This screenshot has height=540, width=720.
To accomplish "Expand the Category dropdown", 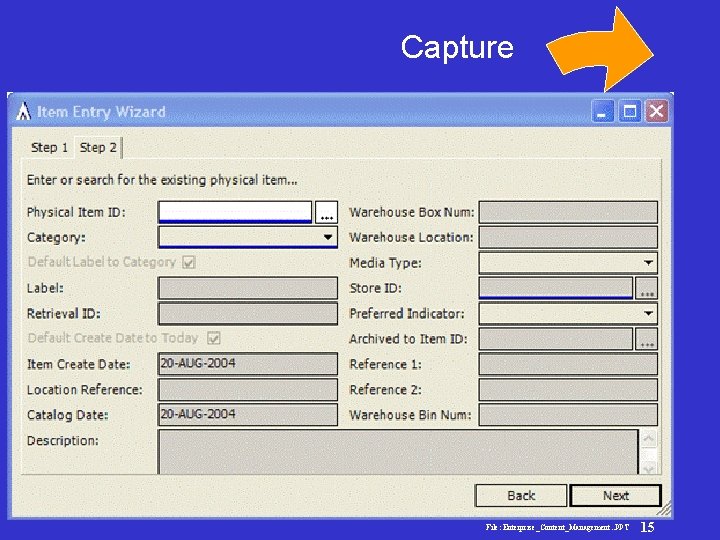I will [x=327, y=237].
